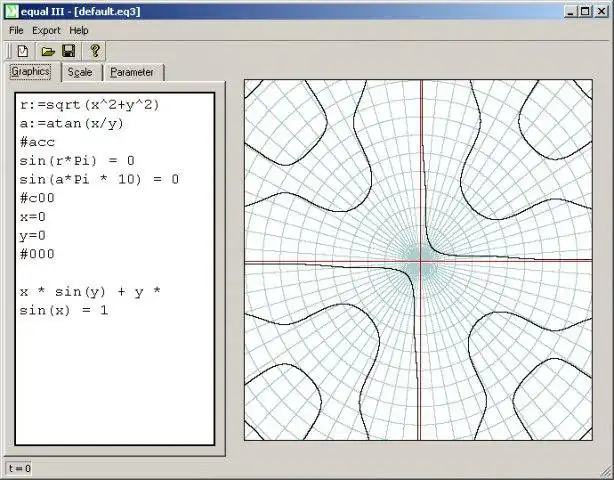Open the File menu
Screen dimensions: 614x480
16,31
